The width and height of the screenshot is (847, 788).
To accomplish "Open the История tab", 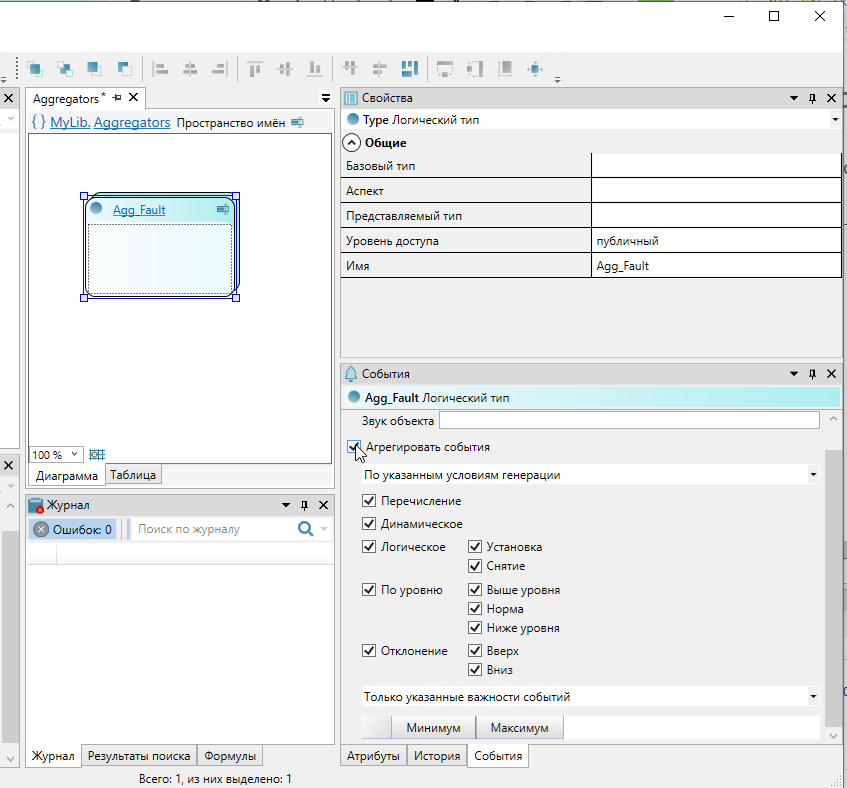I will click(437, 756).
